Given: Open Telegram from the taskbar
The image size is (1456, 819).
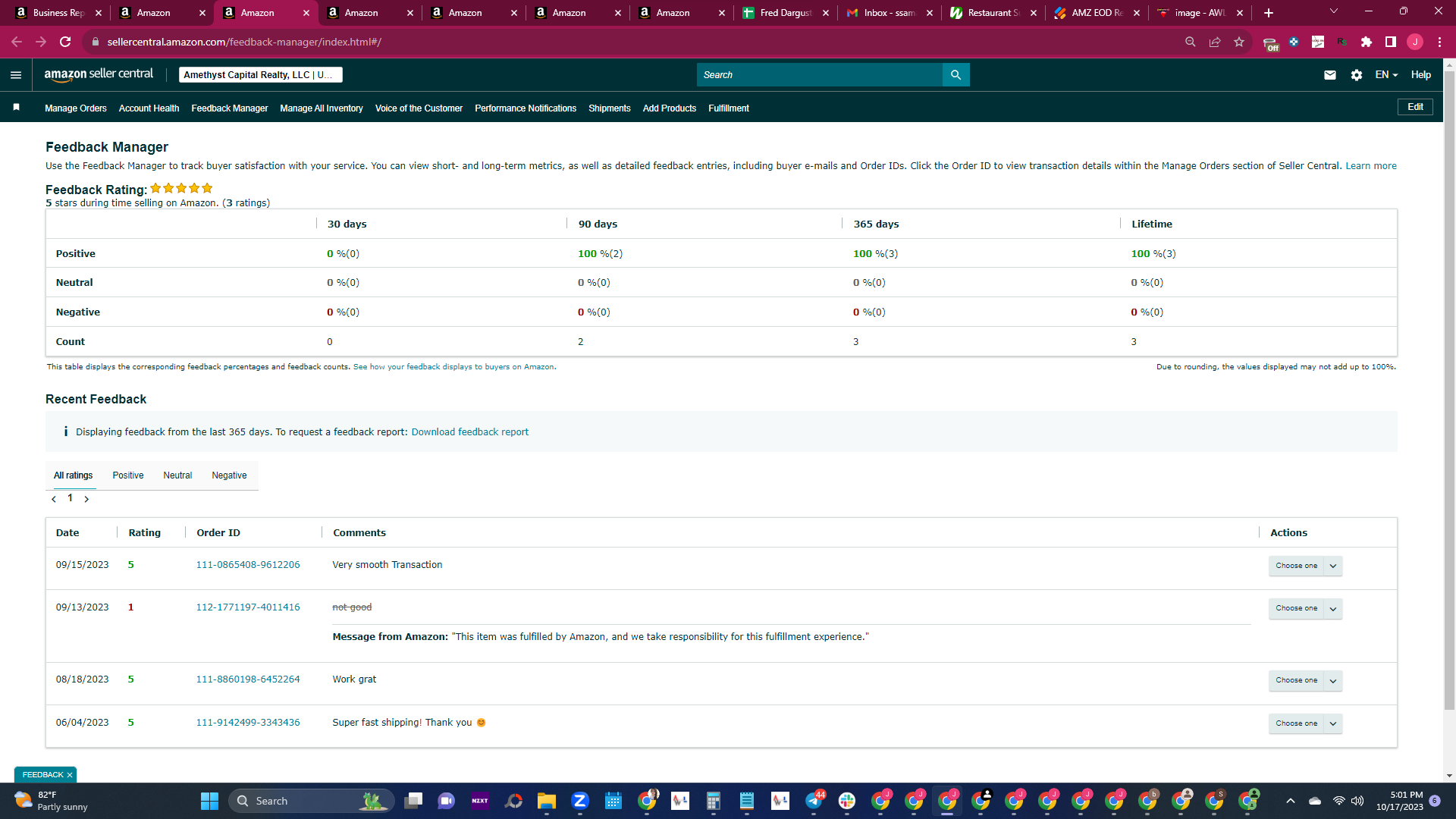Looking at the screenshot, I should click(814, 801).
